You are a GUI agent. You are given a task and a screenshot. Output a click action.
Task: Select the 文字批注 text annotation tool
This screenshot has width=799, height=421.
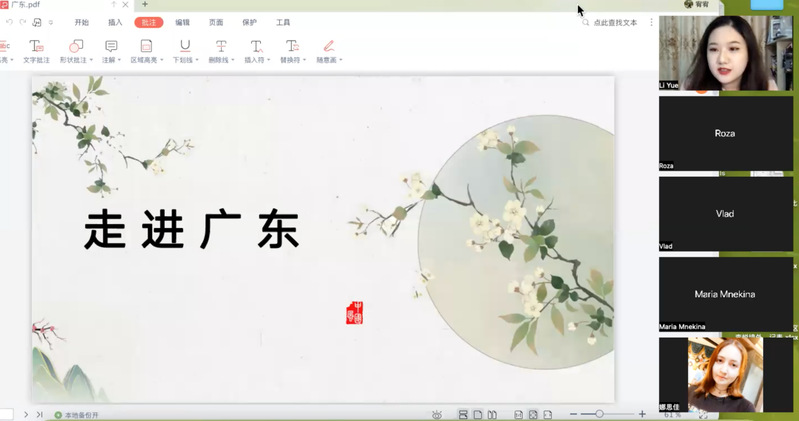pyautogui.click(x=36, y=51)
